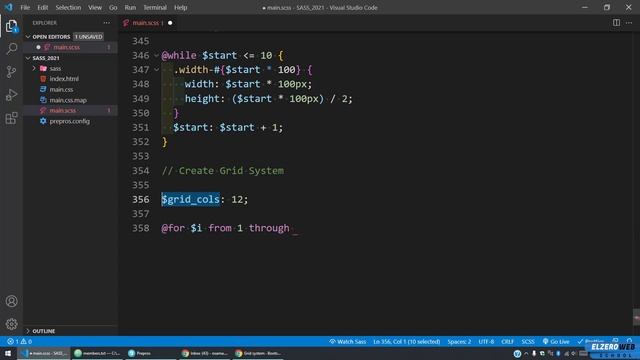Fold the .width block at line 347
The width and height of the screenshot is (640, 360).
click(156, 70)
